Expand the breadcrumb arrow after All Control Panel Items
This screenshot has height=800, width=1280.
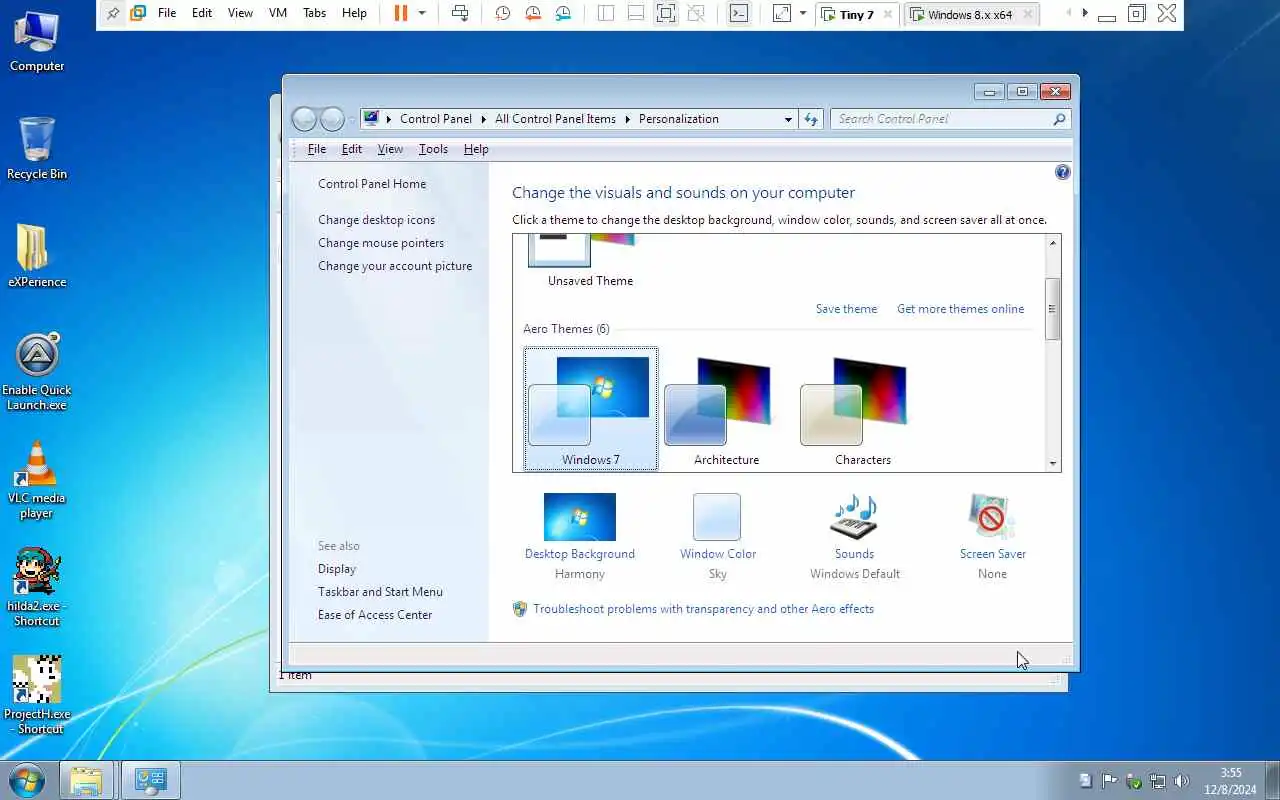click(628, 119)
